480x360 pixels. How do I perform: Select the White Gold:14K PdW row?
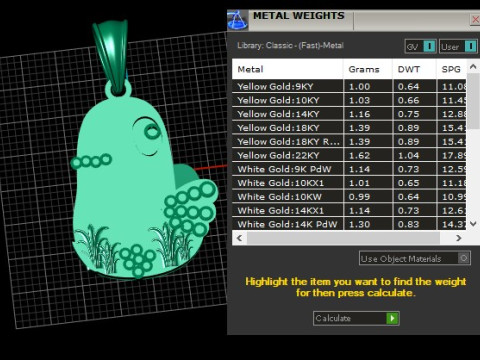coord(349,224)
